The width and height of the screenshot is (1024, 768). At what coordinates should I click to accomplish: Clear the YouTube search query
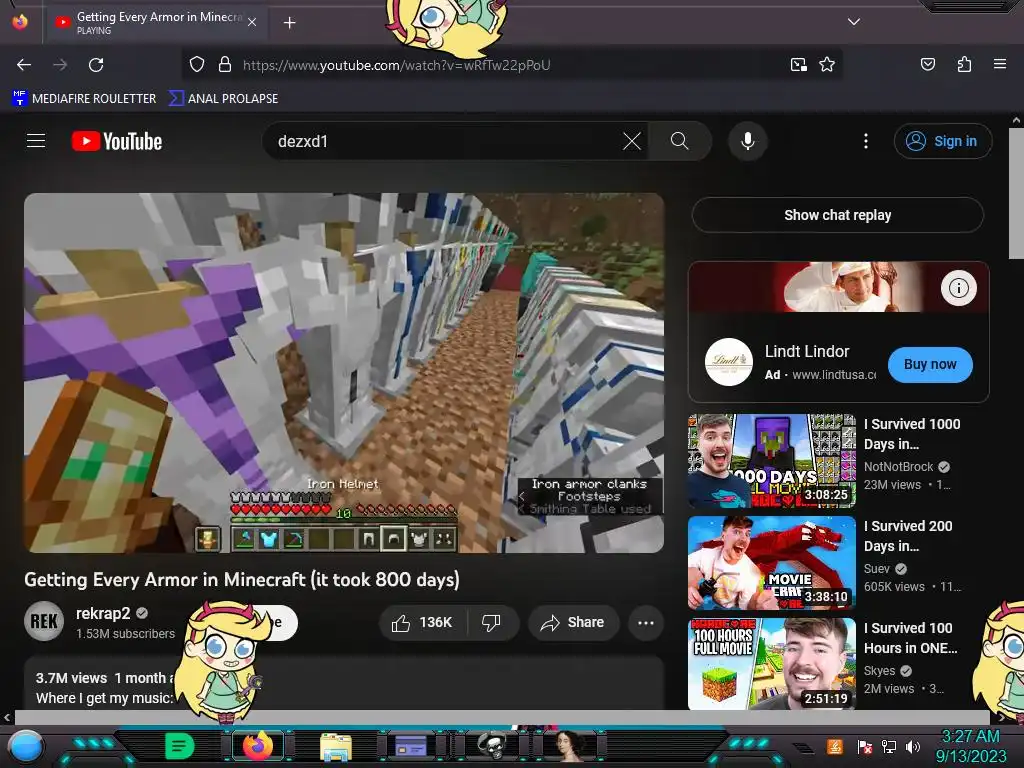tap(632, 141)
